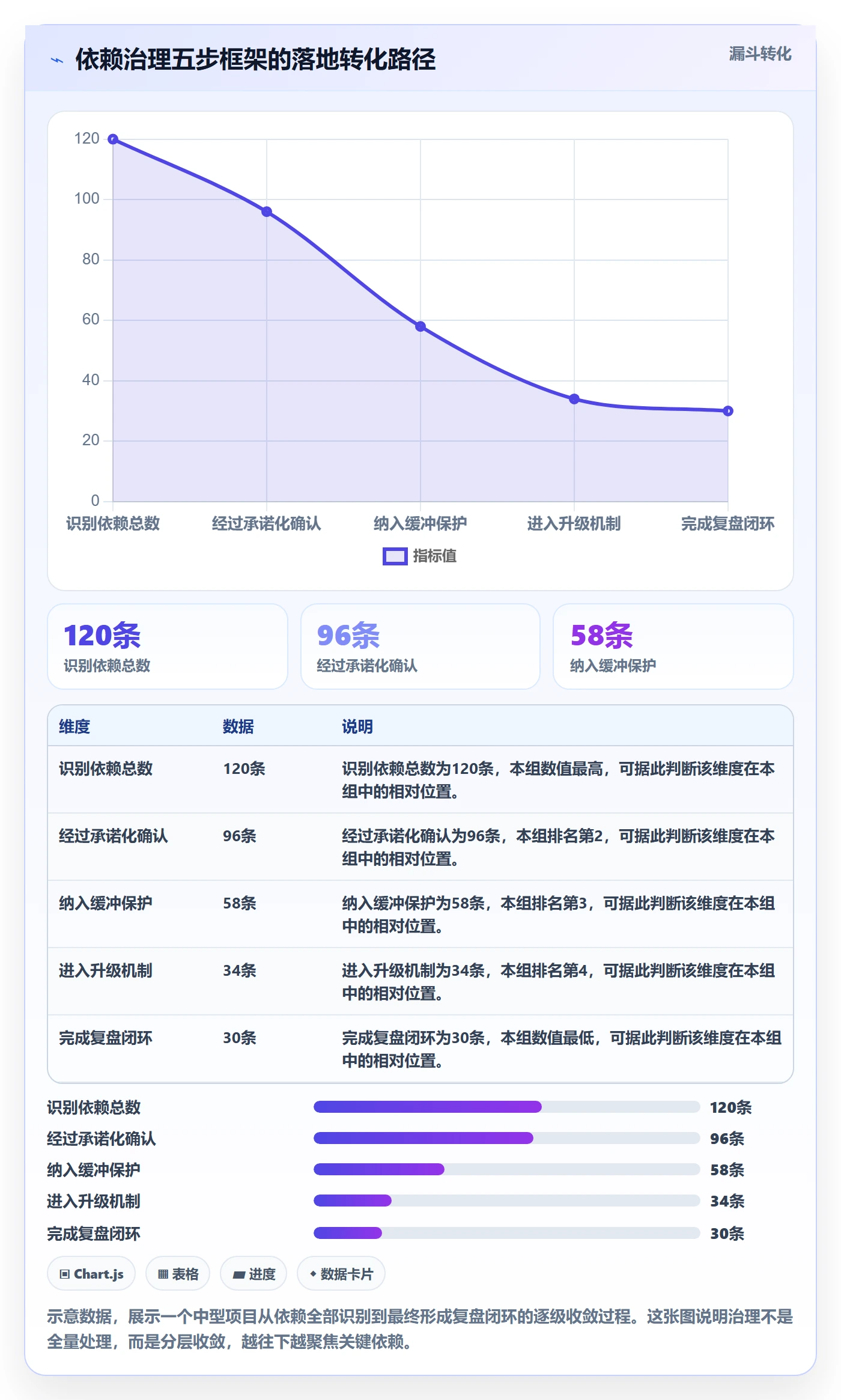Click the x-axis label 纳入缓冲保护
841x1400 pixels.
(421, 523)
